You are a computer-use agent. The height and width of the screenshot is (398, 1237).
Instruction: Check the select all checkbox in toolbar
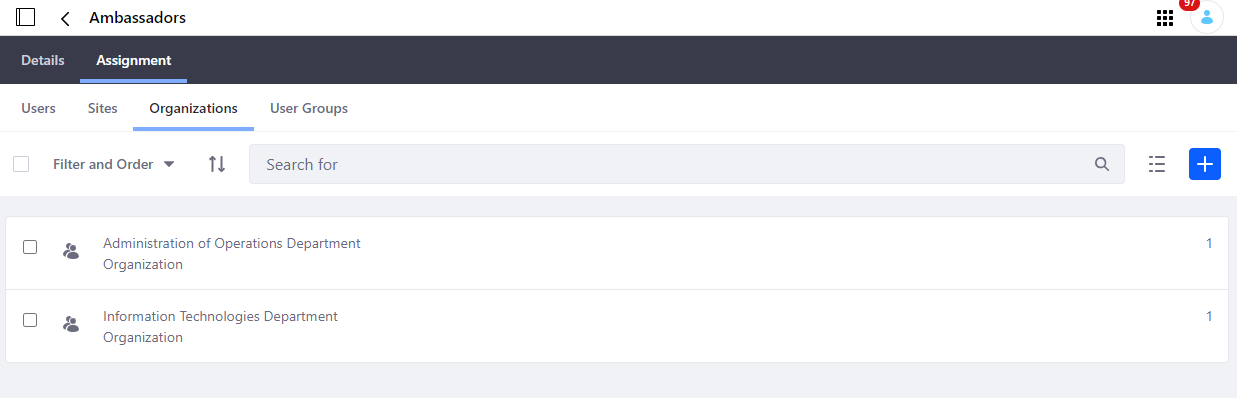click(x=21, y=164)
